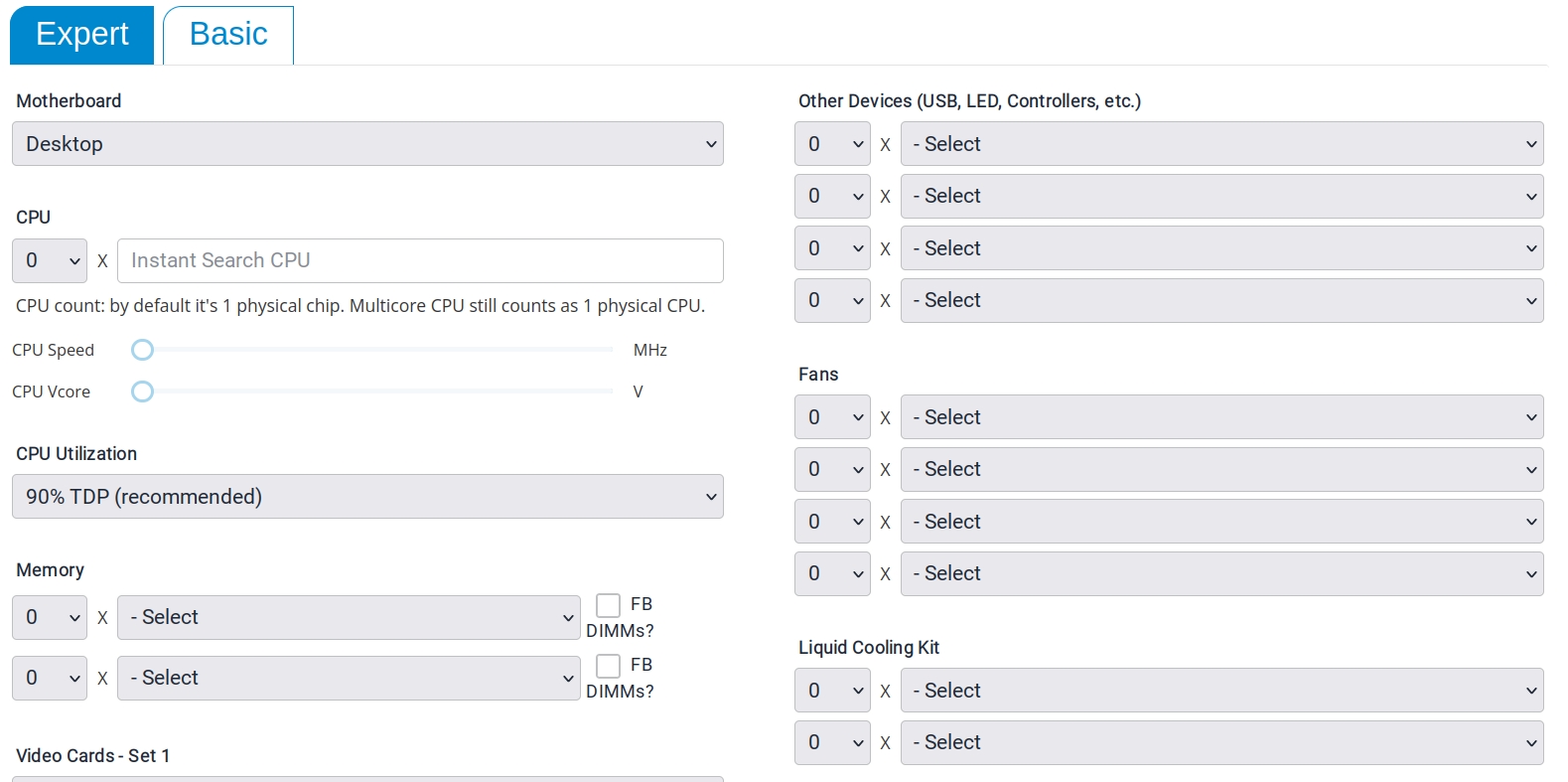This screenshot has height=782, width=1568.
Task: Open the first Liquid Cooling Kit quantity dropdown
Action: coord(832,691)
